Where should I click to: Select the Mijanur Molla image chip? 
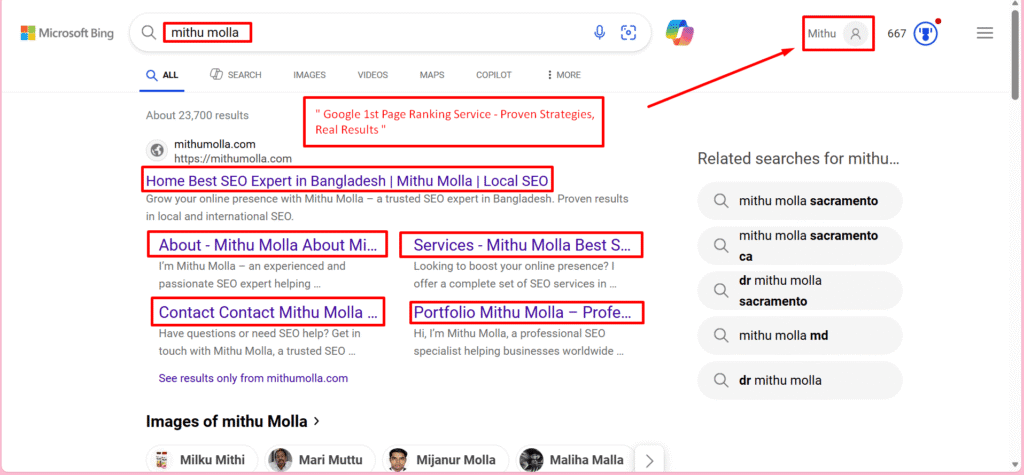444,460
